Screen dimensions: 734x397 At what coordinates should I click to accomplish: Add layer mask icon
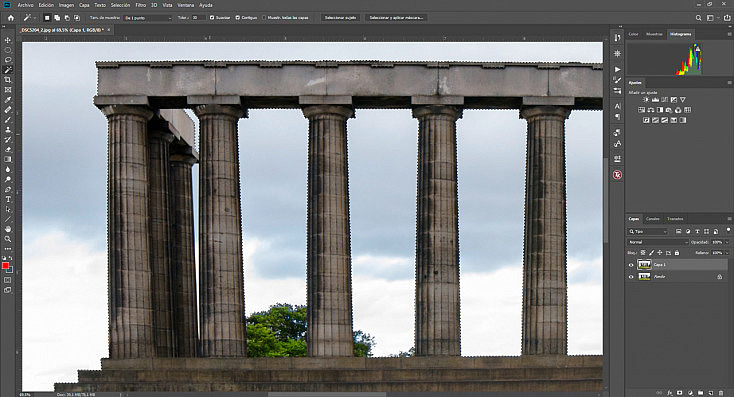click(680, 393)
